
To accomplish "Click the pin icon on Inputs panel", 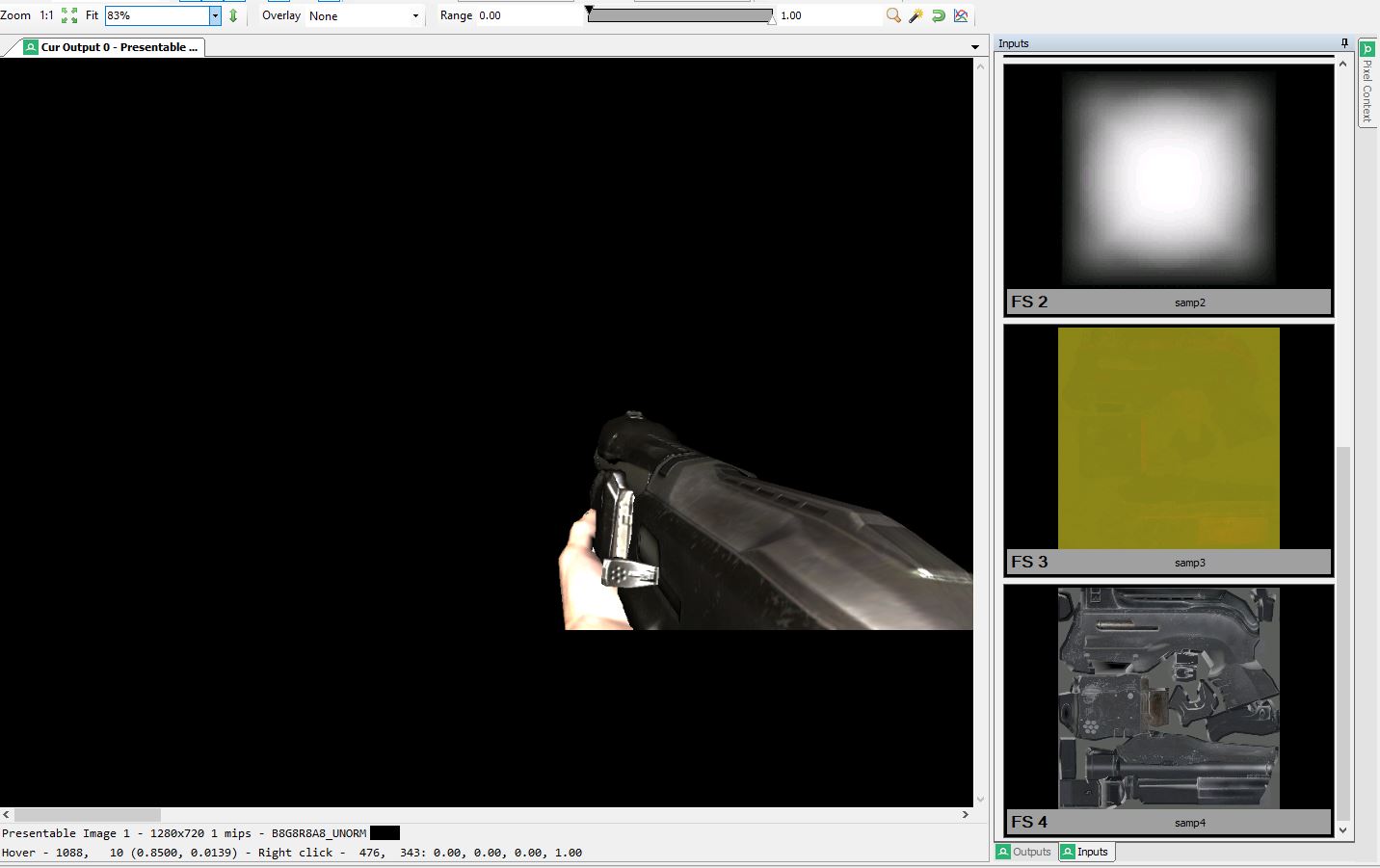I will point(1344,43).
